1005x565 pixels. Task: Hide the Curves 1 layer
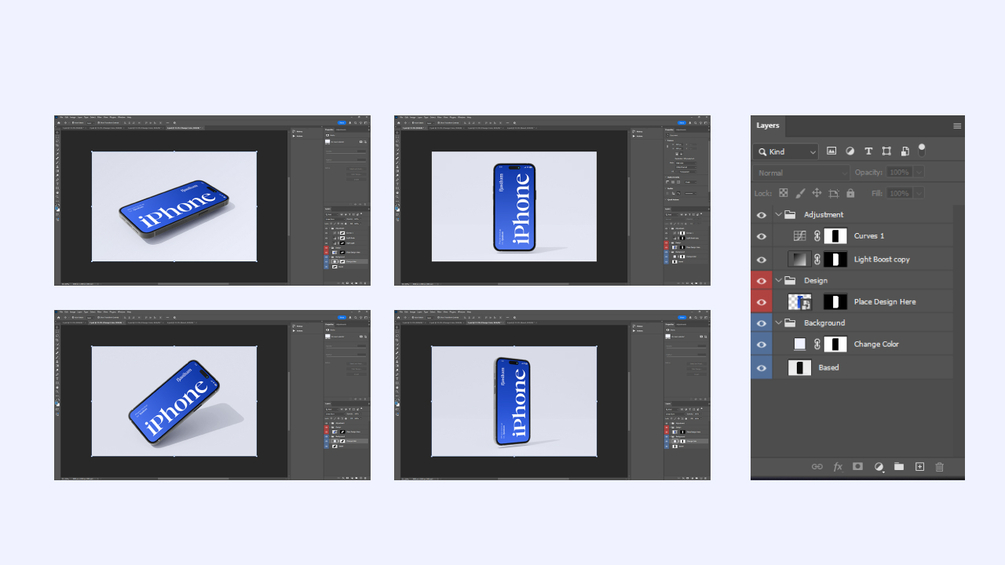pyautogui.click(x=761, y=236)
